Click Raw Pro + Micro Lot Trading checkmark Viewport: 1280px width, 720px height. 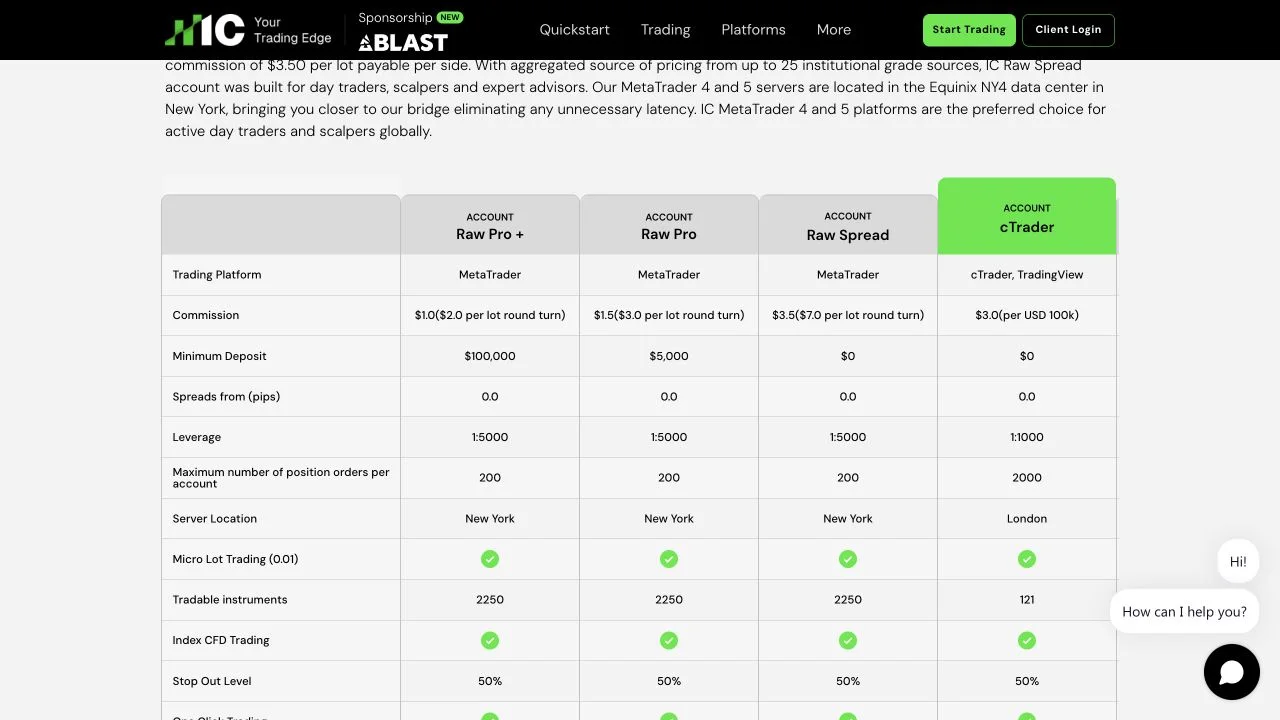point(490,559)
